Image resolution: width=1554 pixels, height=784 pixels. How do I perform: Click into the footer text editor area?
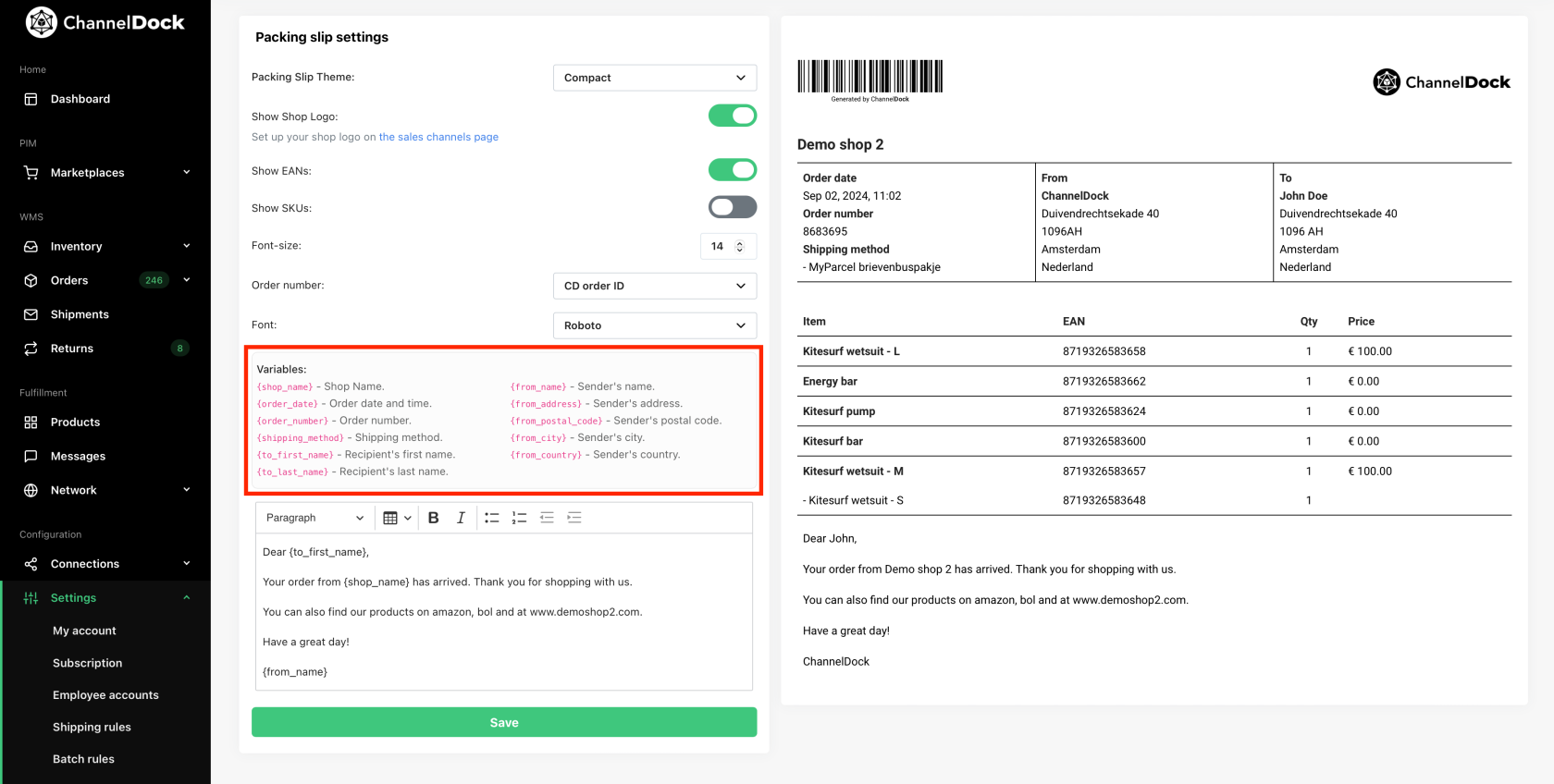[504, 612]
